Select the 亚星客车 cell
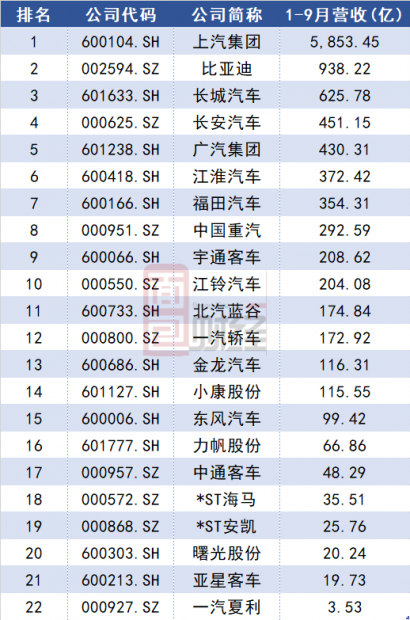The width and height of the screenshot is (410, 620). point(227,580)
